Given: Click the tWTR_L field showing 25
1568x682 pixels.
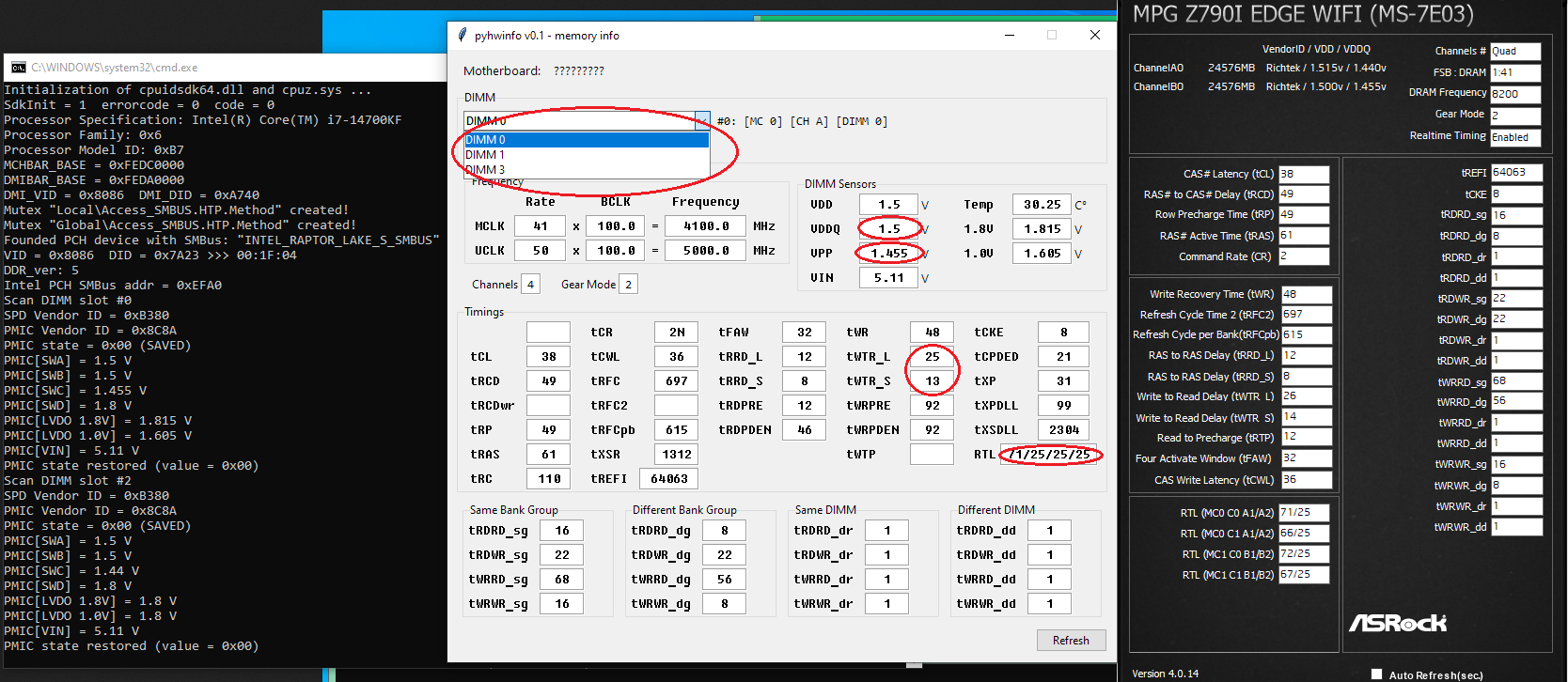Looking at the screenshot, I should (x=933, y=357).
